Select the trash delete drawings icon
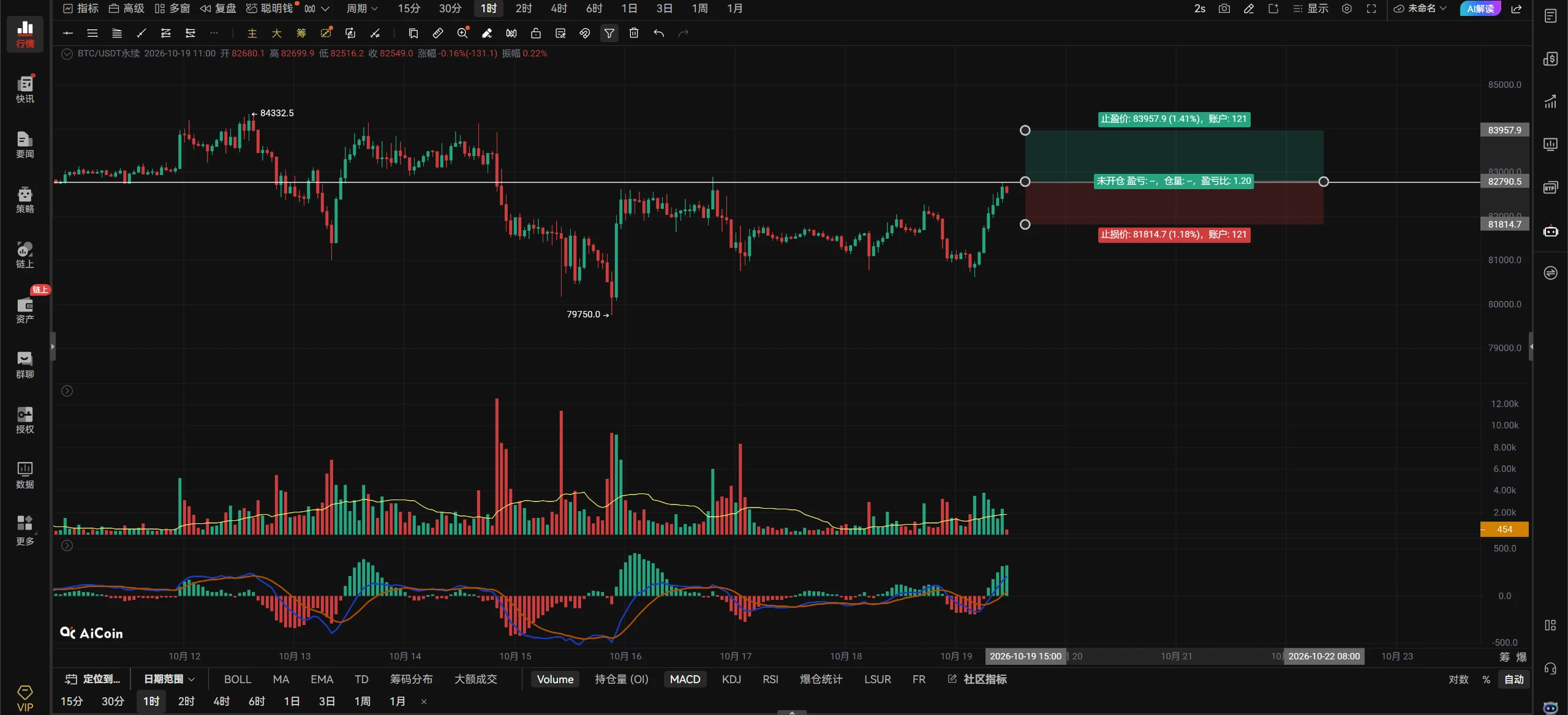1568x715 pixels. pyautogui.click(x=634, y=33)
